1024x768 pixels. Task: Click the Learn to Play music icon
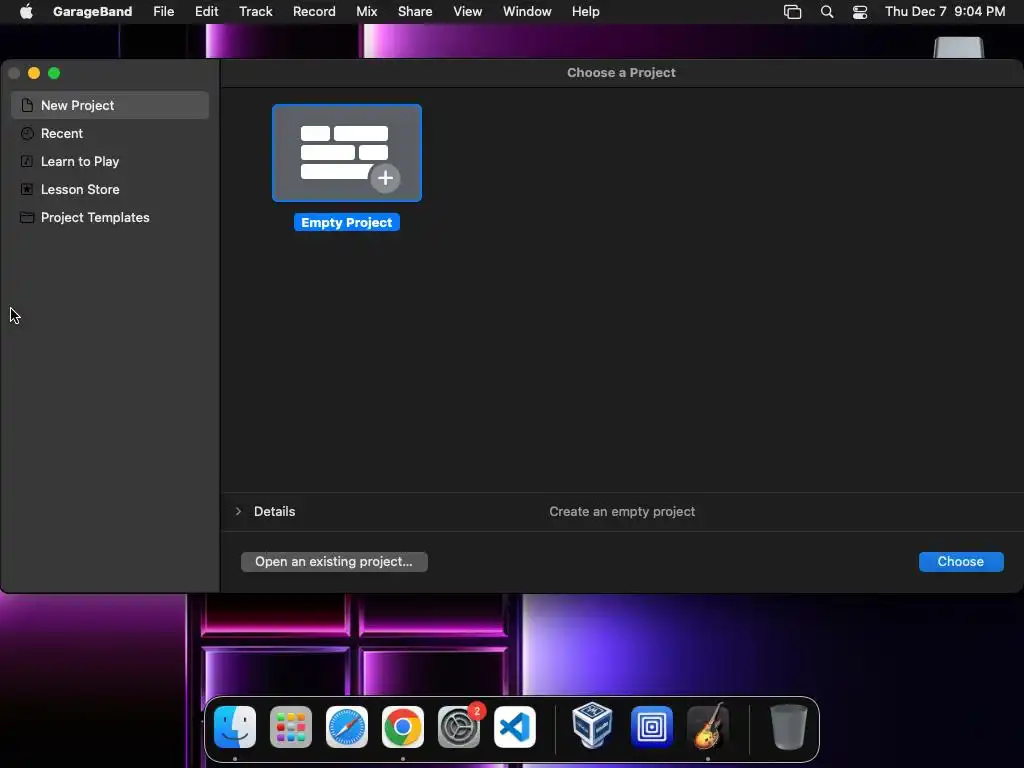[27, 161]
